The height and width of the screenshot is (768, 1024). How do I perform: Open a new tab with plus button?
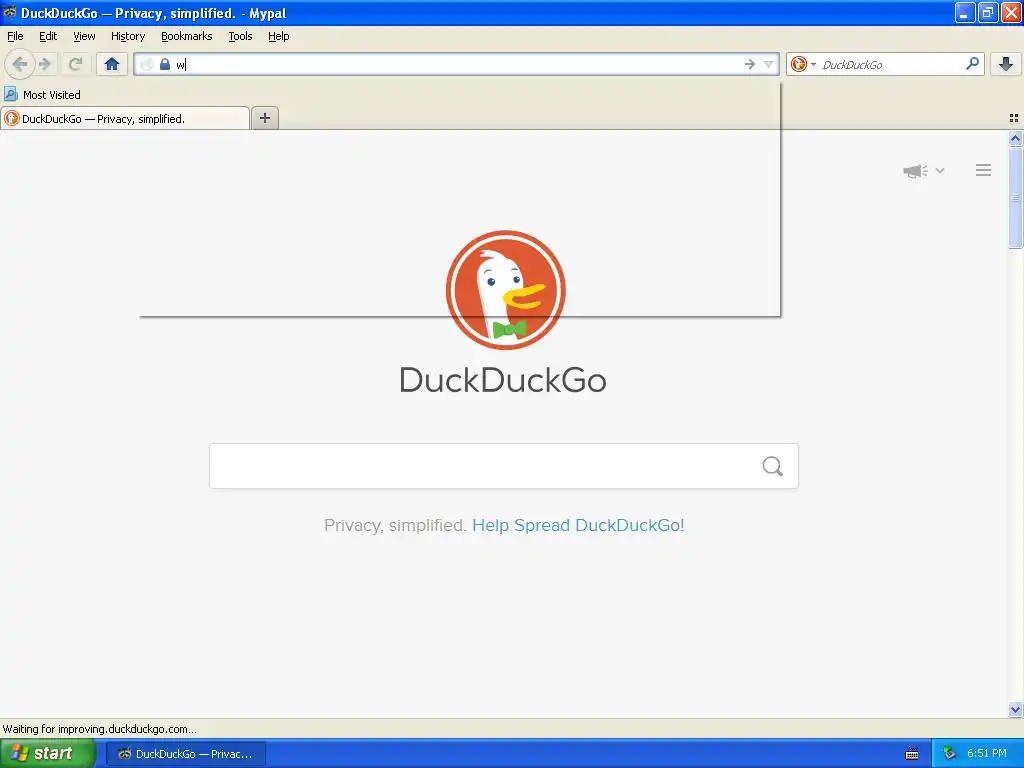click(264, 118)
